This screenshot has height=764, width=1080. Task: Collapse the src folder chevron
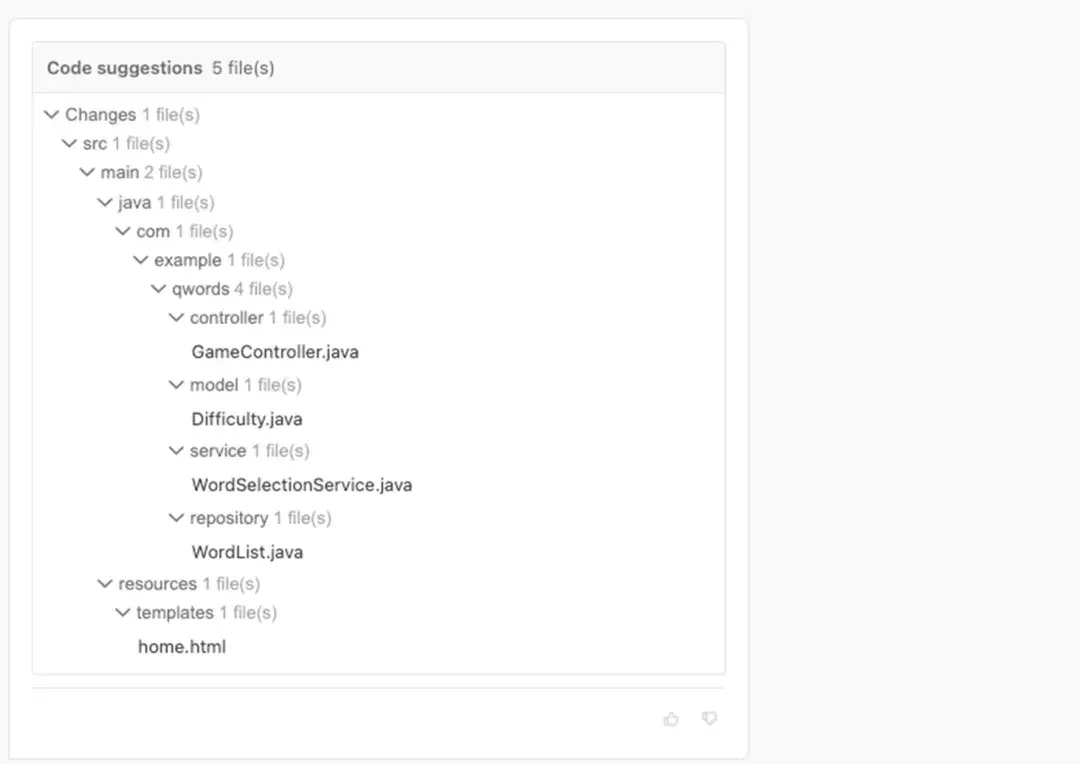pyautogui.click(x=70, y=144)
